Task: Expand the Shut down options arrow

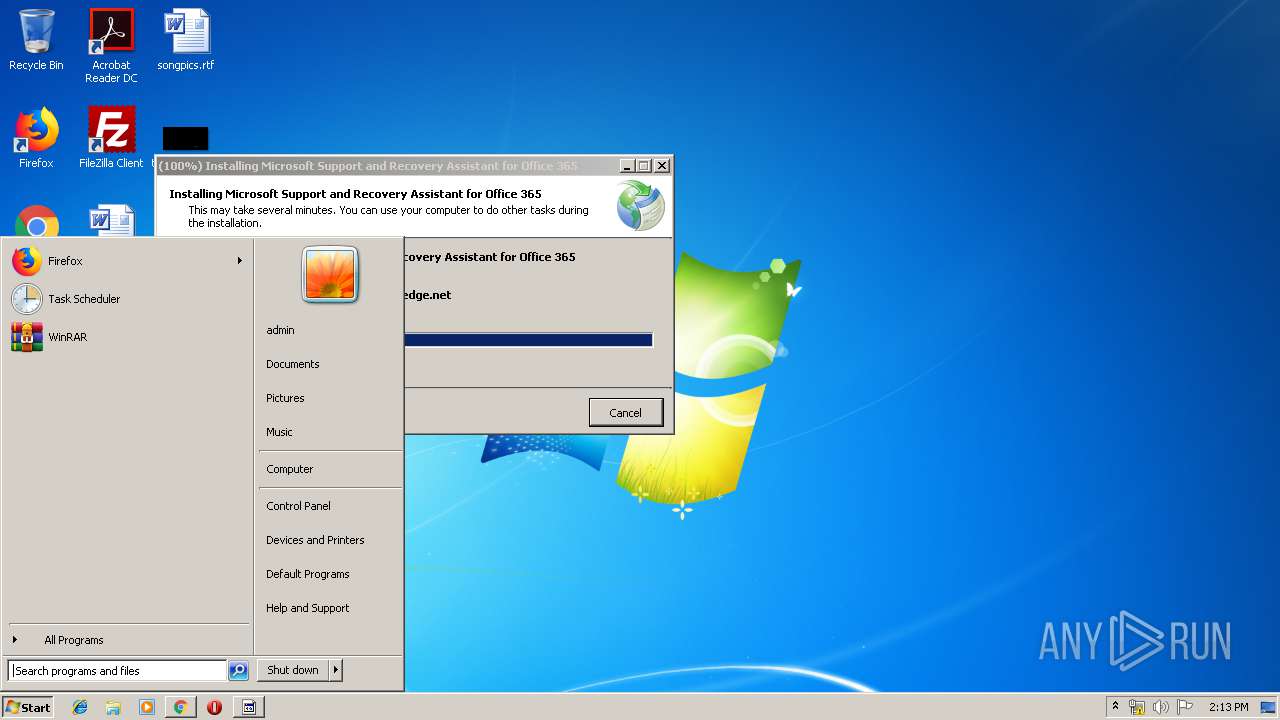Action: tap(336, 670)
